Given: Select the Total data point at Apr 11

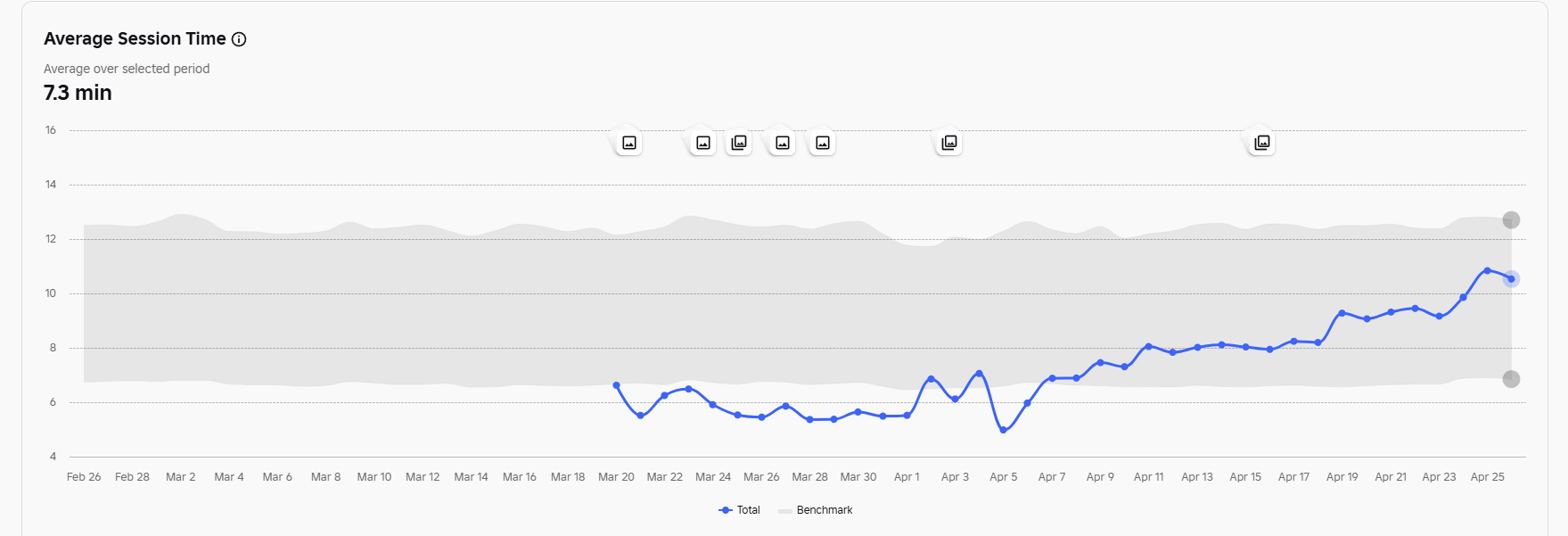Looking at the screenshot, I should pos(1148,346).
